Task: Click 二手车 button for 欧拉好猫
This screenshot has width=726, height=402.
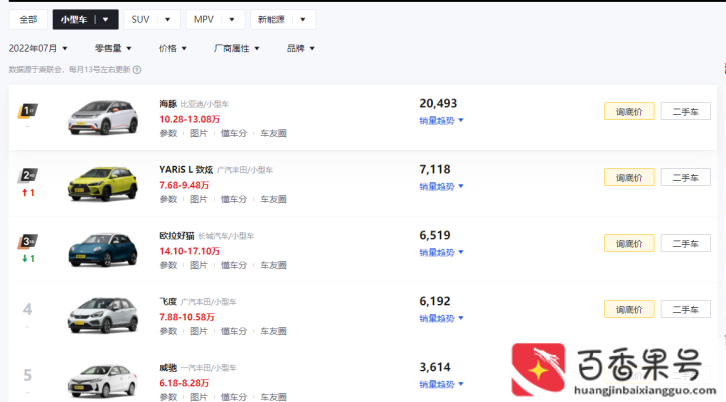Action: 686,243
